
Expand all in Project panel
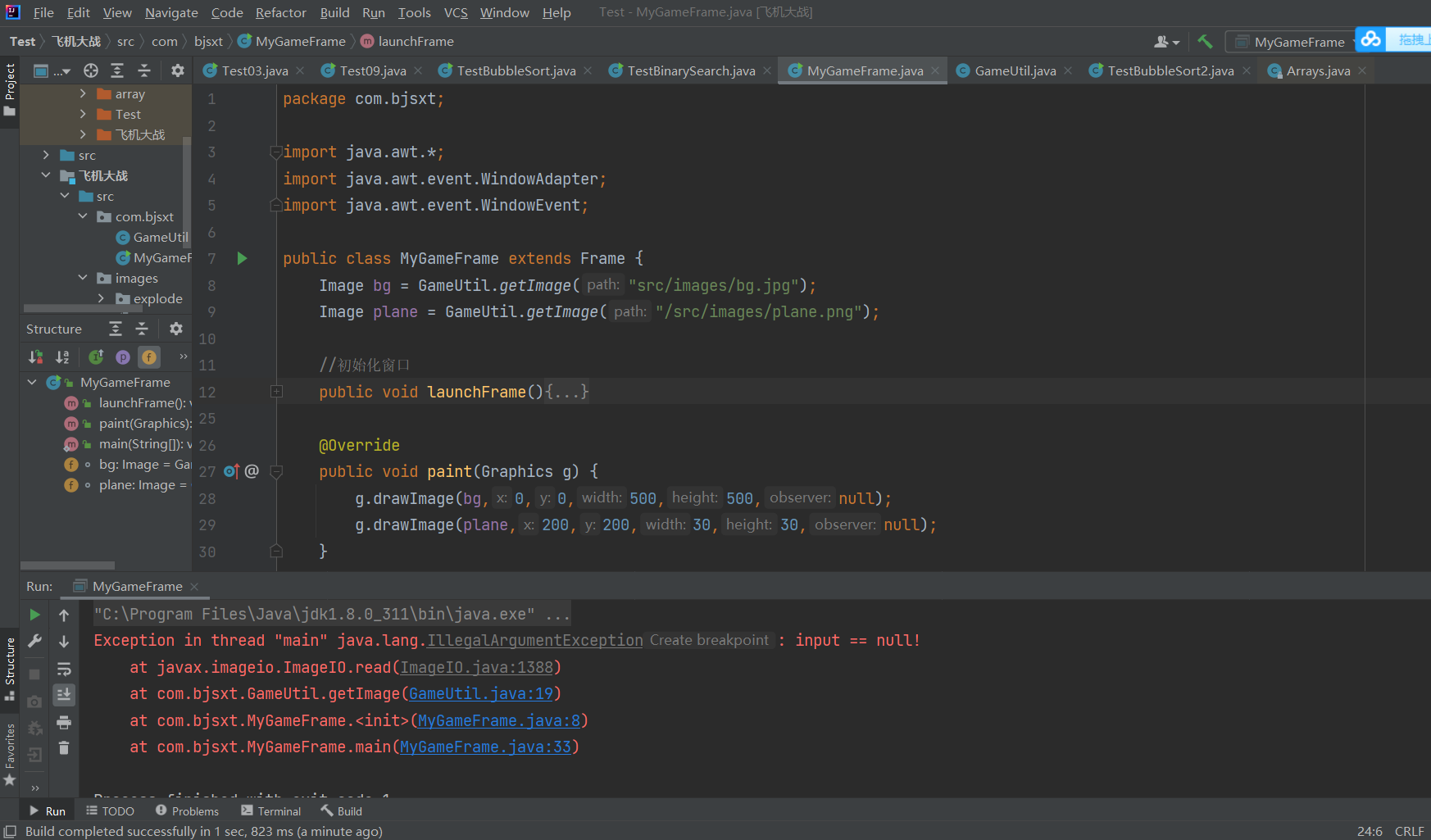[x=117, y=70]
